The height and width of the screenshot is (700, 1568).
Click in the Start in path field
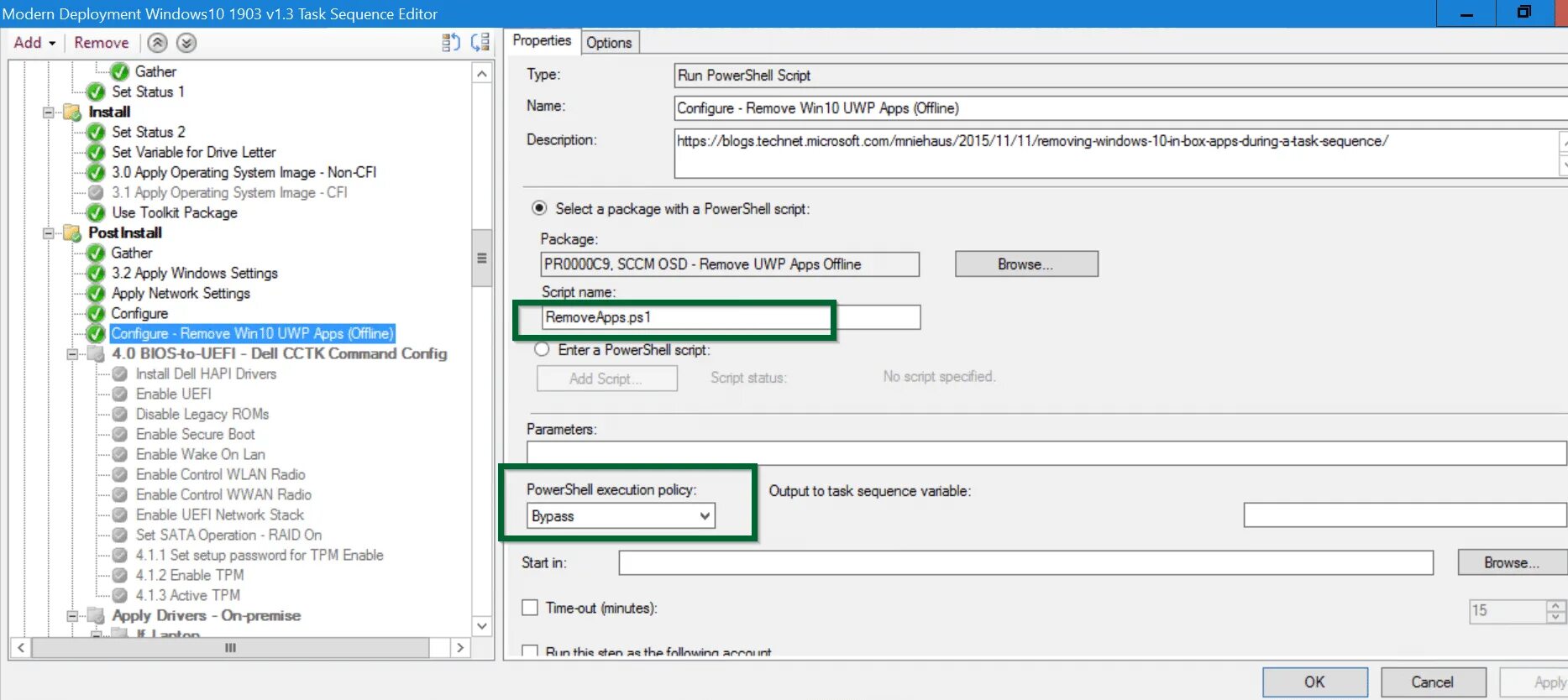[x=1025, y=562]
